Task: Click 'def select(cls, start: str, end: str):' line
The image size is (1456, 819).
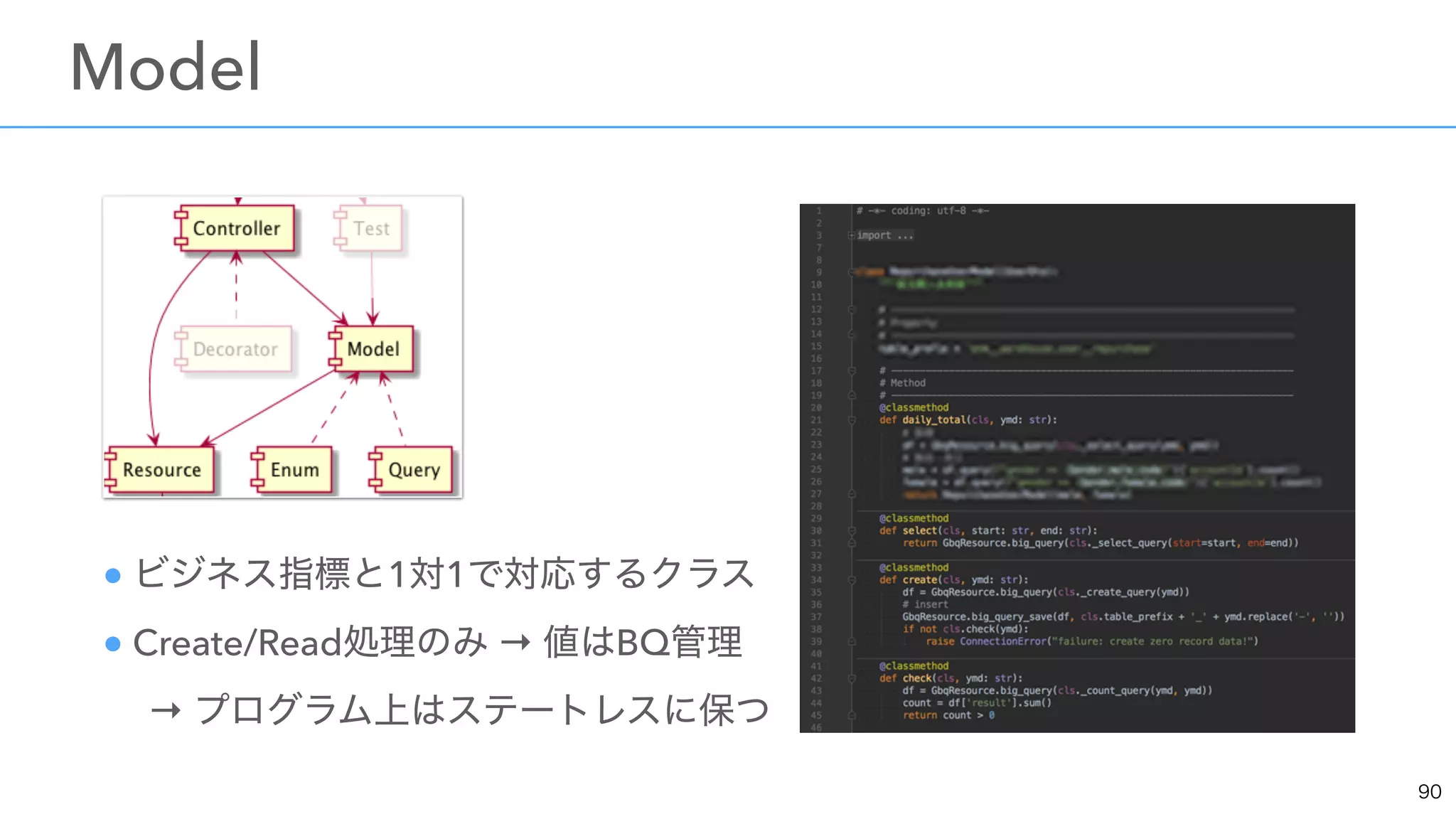Action: coord(988,531)
